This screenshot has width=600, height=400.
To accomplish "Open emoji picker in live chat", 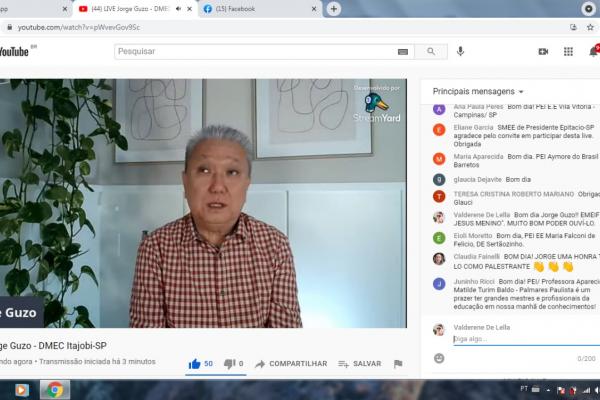I will (x=439, y=357).
